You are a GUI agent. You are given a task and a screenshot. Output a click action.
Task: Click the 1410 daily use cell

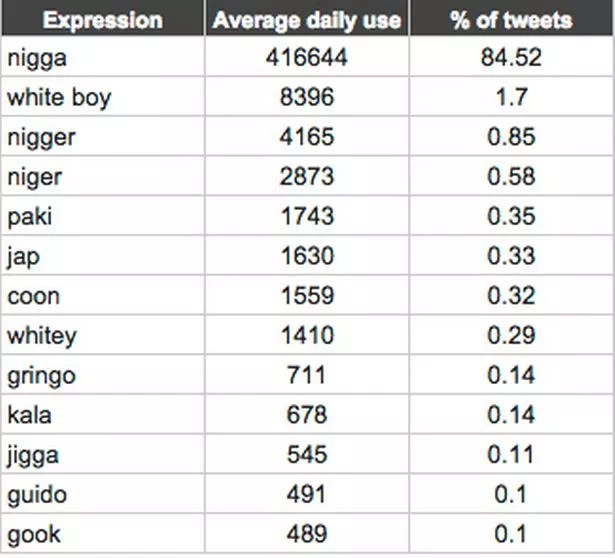pyautogui.click(x=307, y=334)
